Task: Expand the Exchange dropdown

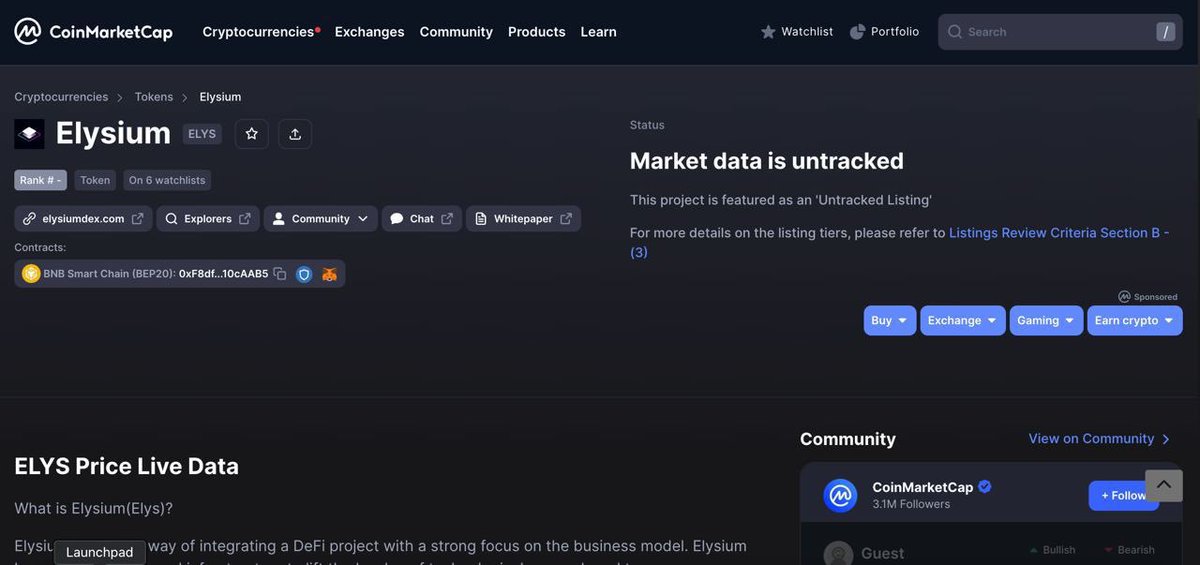Action: pos(963,320)
